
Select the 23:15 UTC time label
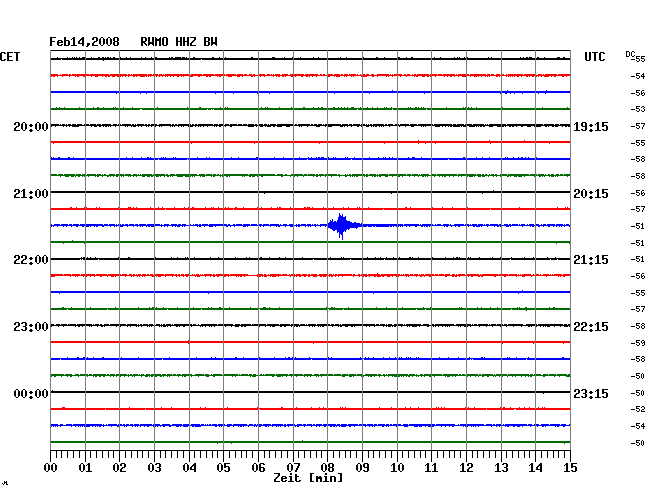tap(591, 393)
